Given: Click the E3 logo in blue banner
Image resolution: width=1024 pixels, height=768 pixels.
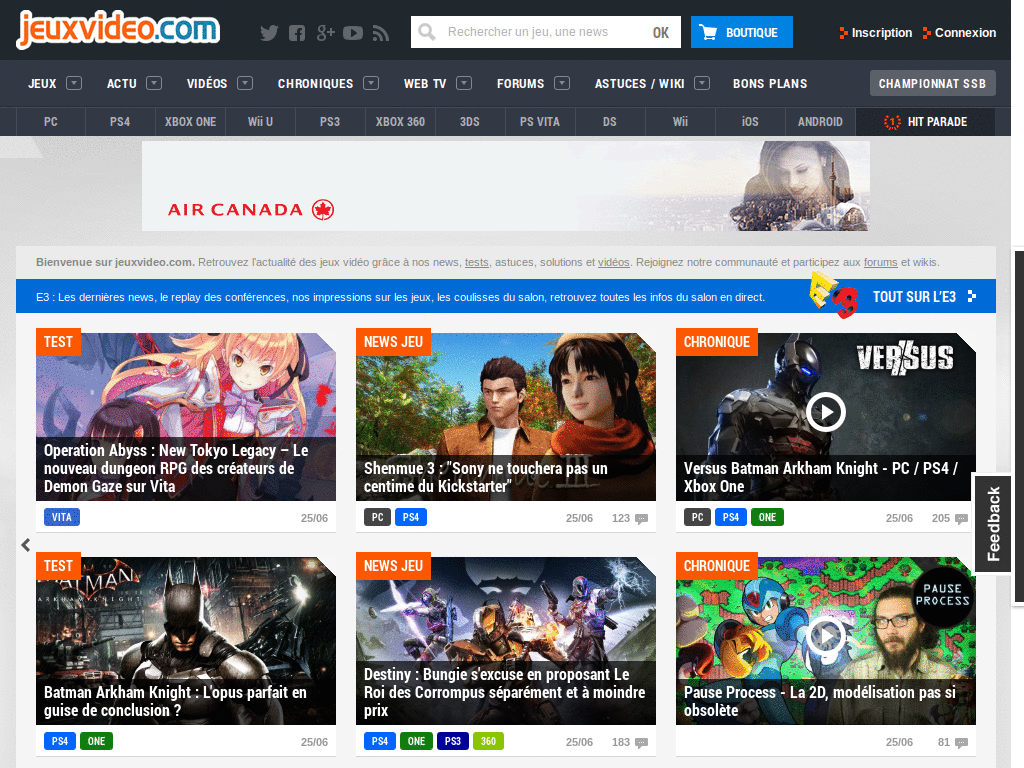Looking at the screenshot, I should point(833,295).
